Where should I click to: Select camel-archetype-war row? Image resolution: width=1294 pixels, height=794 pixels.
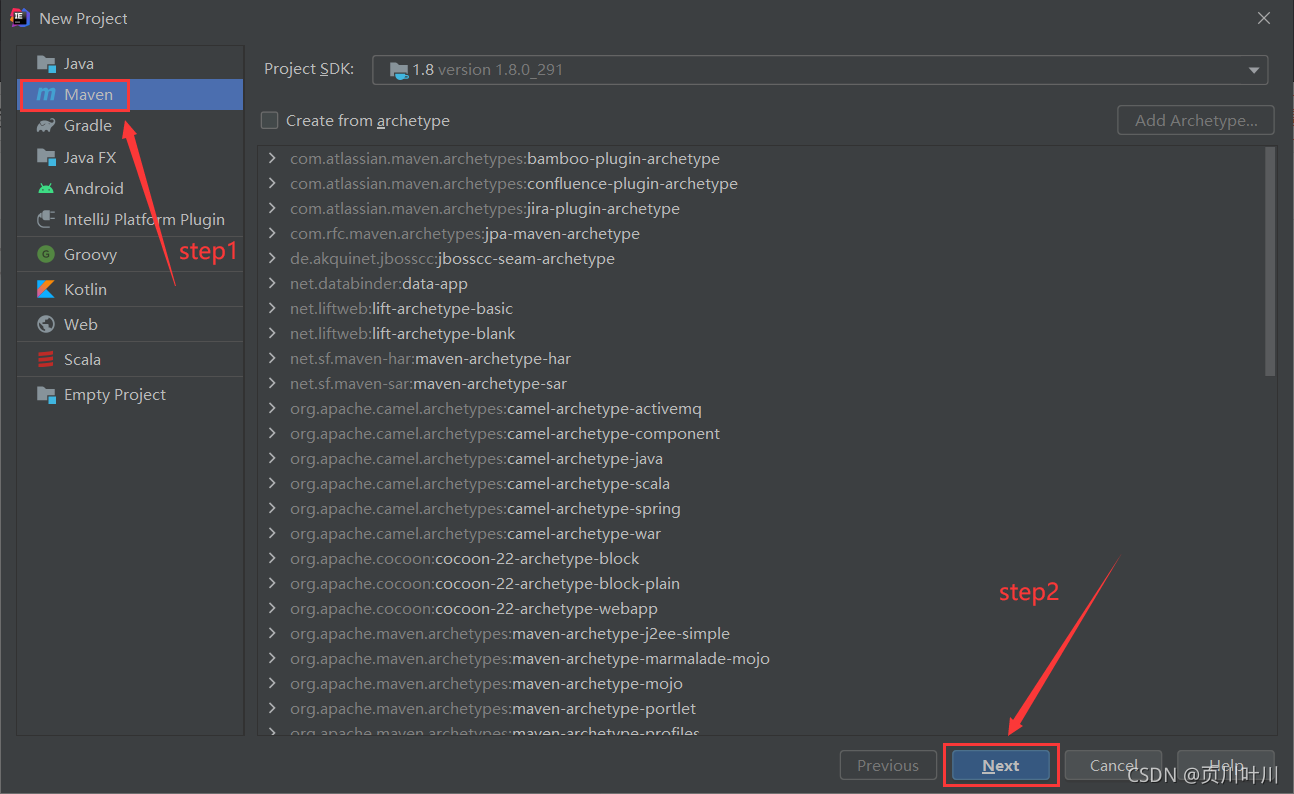coord(760,533)
